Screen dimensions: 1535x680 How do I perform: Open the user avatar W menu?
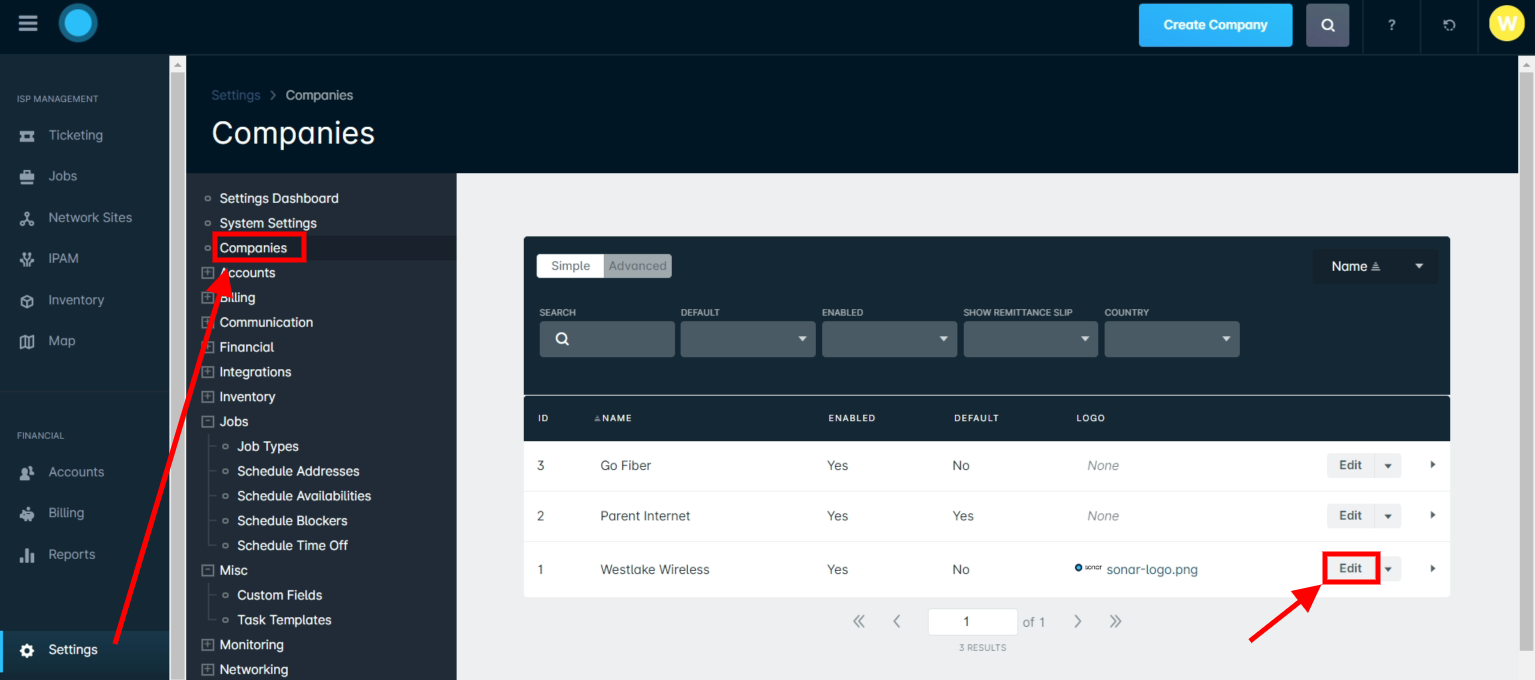pos(1506,24)
